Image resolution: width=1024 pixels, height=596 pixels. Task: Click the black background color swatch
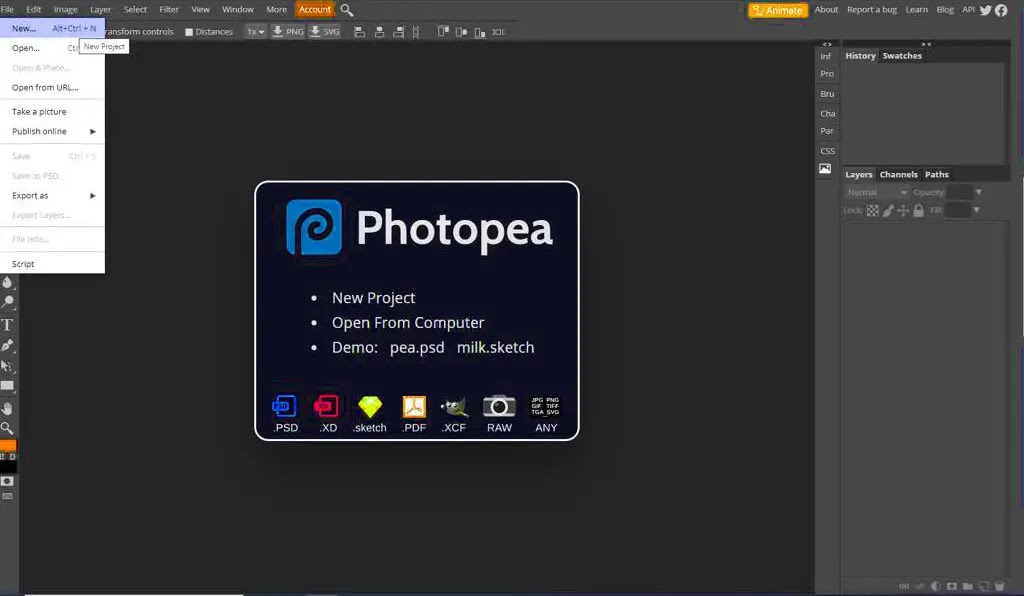[x=8, y=466]
